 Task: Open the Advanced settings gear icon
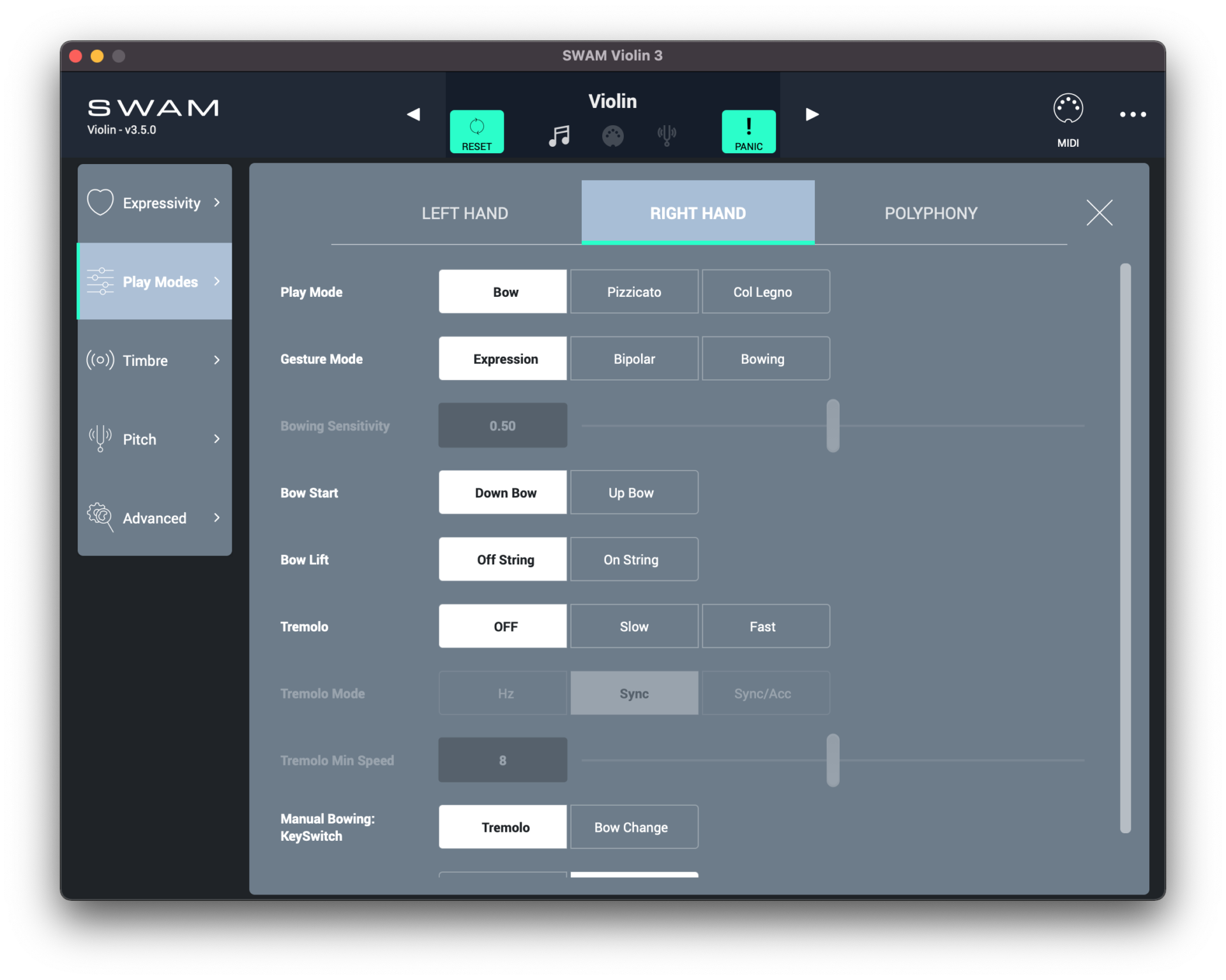tap(100, 517)
